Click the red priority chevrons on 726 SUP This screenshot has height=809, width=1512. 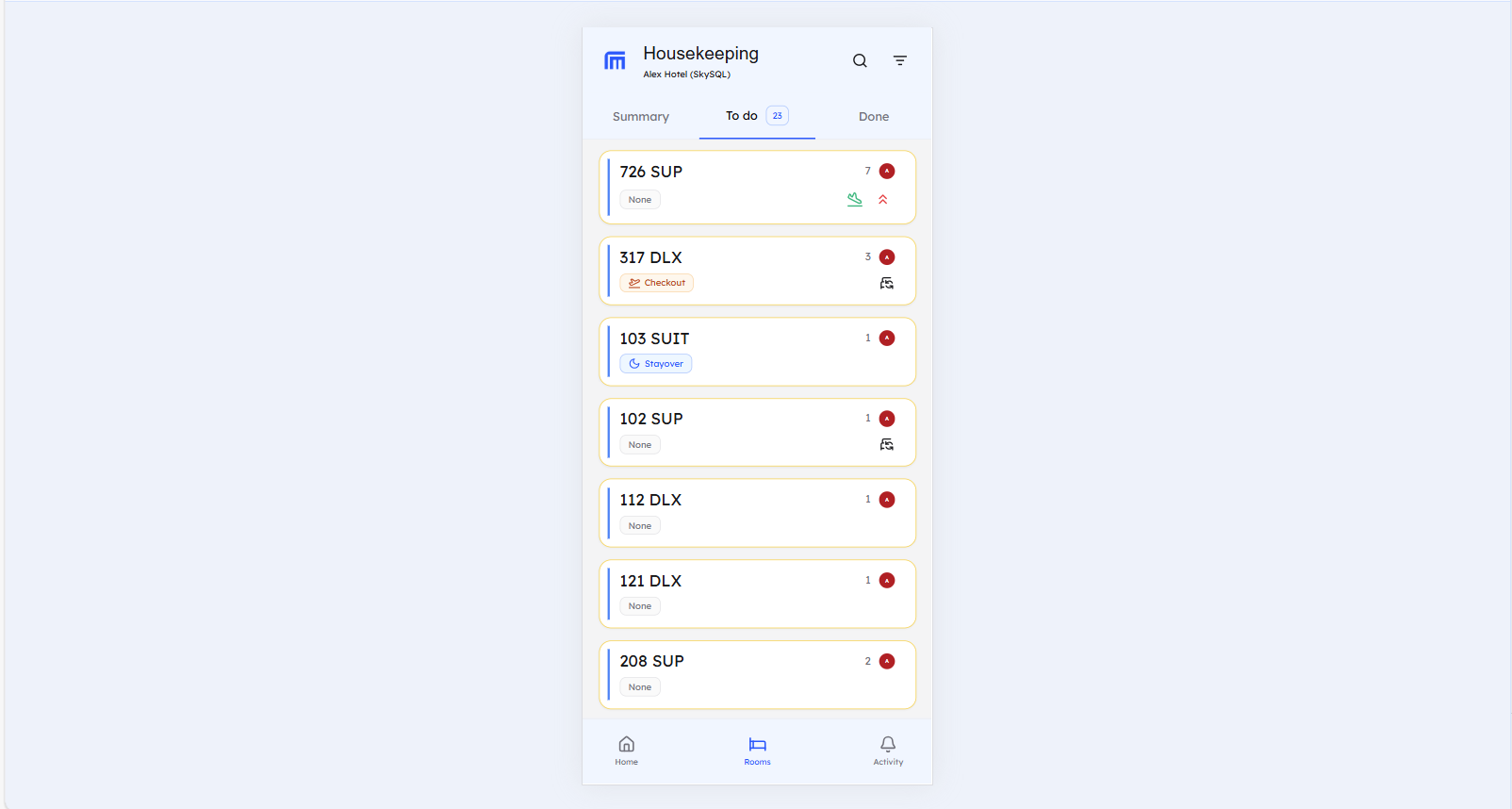[882, 199]
